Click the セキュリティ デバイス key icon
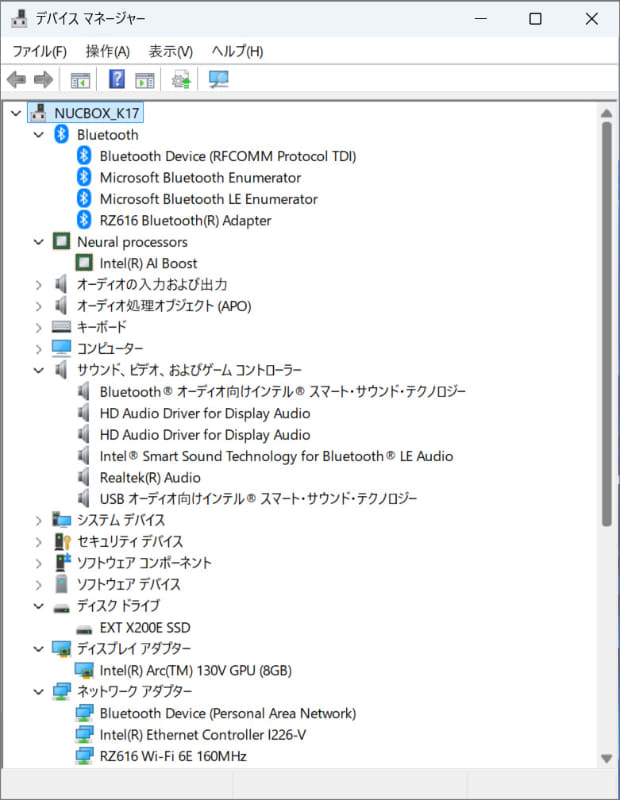The height and width of the screenshot is (800, 620). tap(62, 541)
